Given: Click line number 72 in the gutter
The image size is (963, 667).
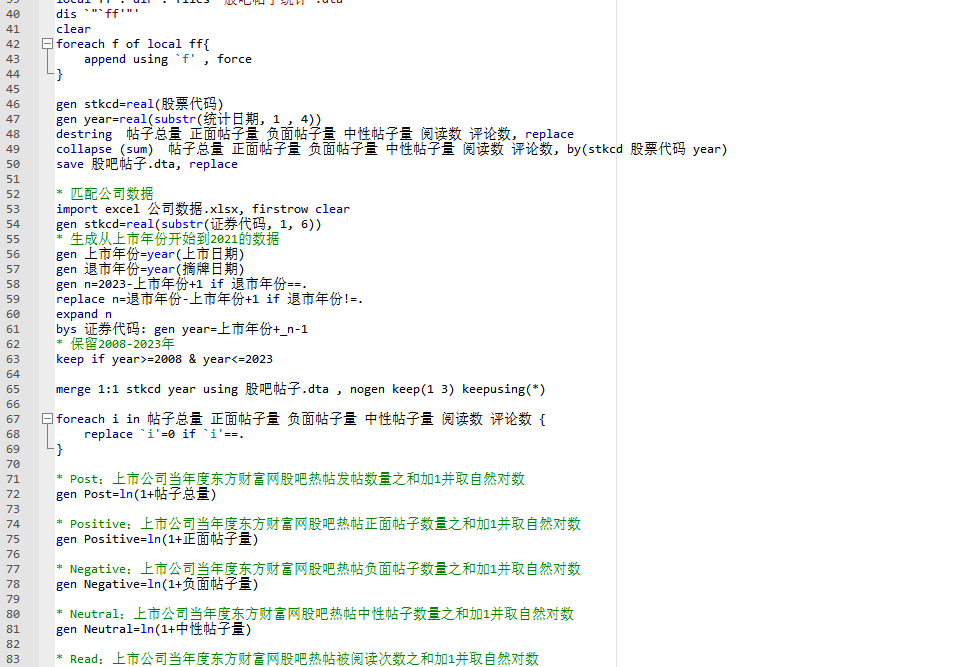Looking at the screenshot, I should click(13, 494).
